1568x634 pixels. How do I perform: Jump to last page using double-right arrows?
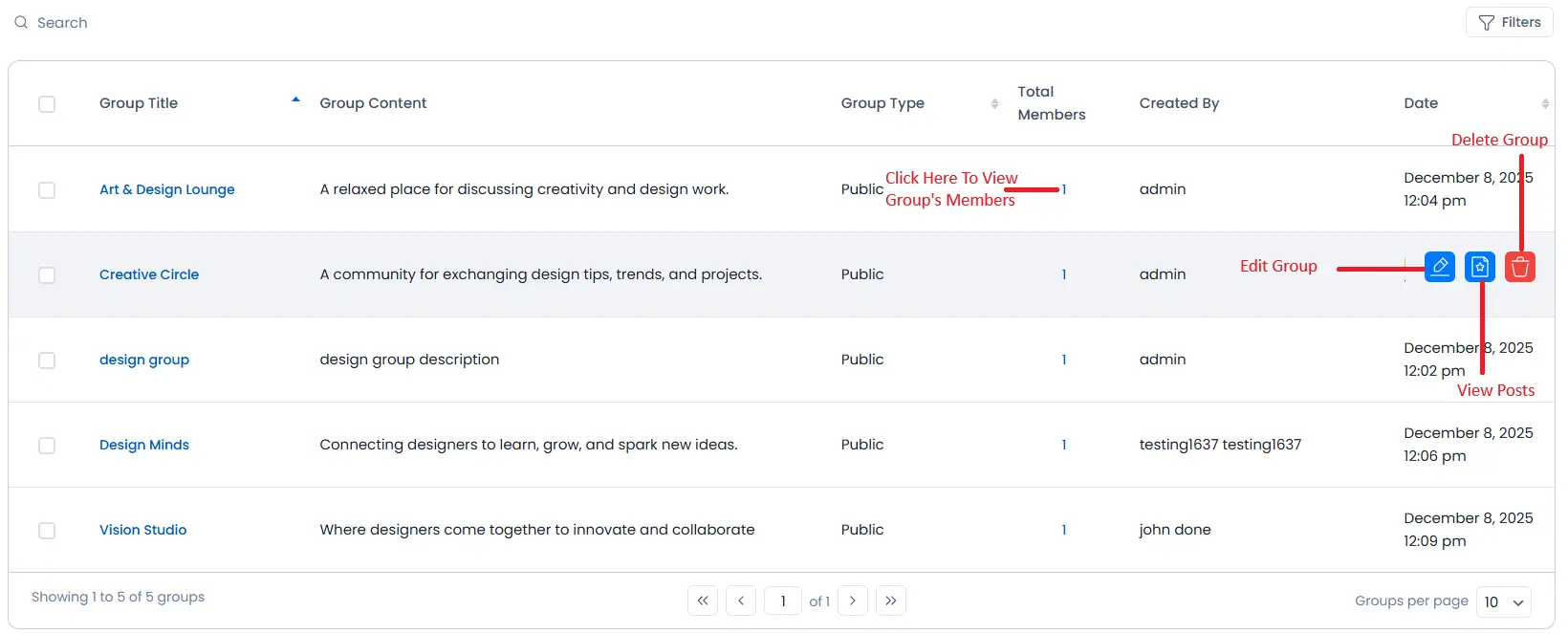click(x=890, y=601)
